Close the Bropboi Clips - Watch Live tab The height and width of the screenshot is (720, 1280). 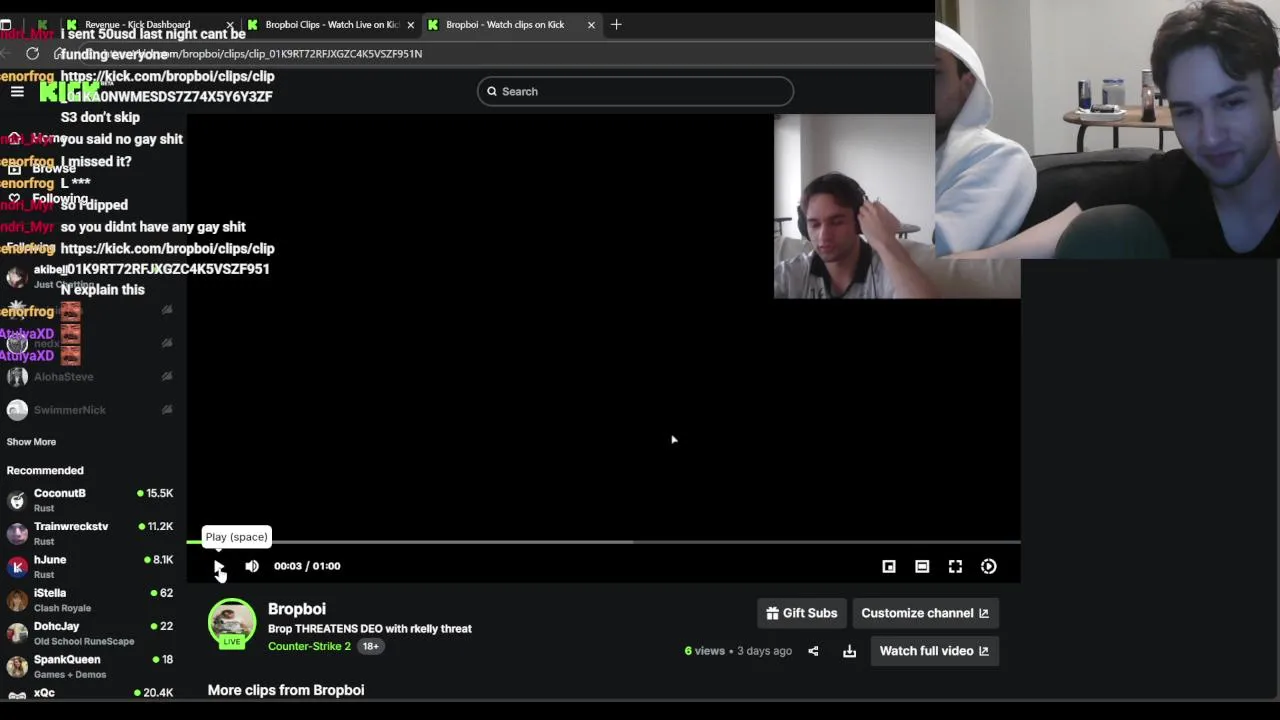(x=410, y=25)
